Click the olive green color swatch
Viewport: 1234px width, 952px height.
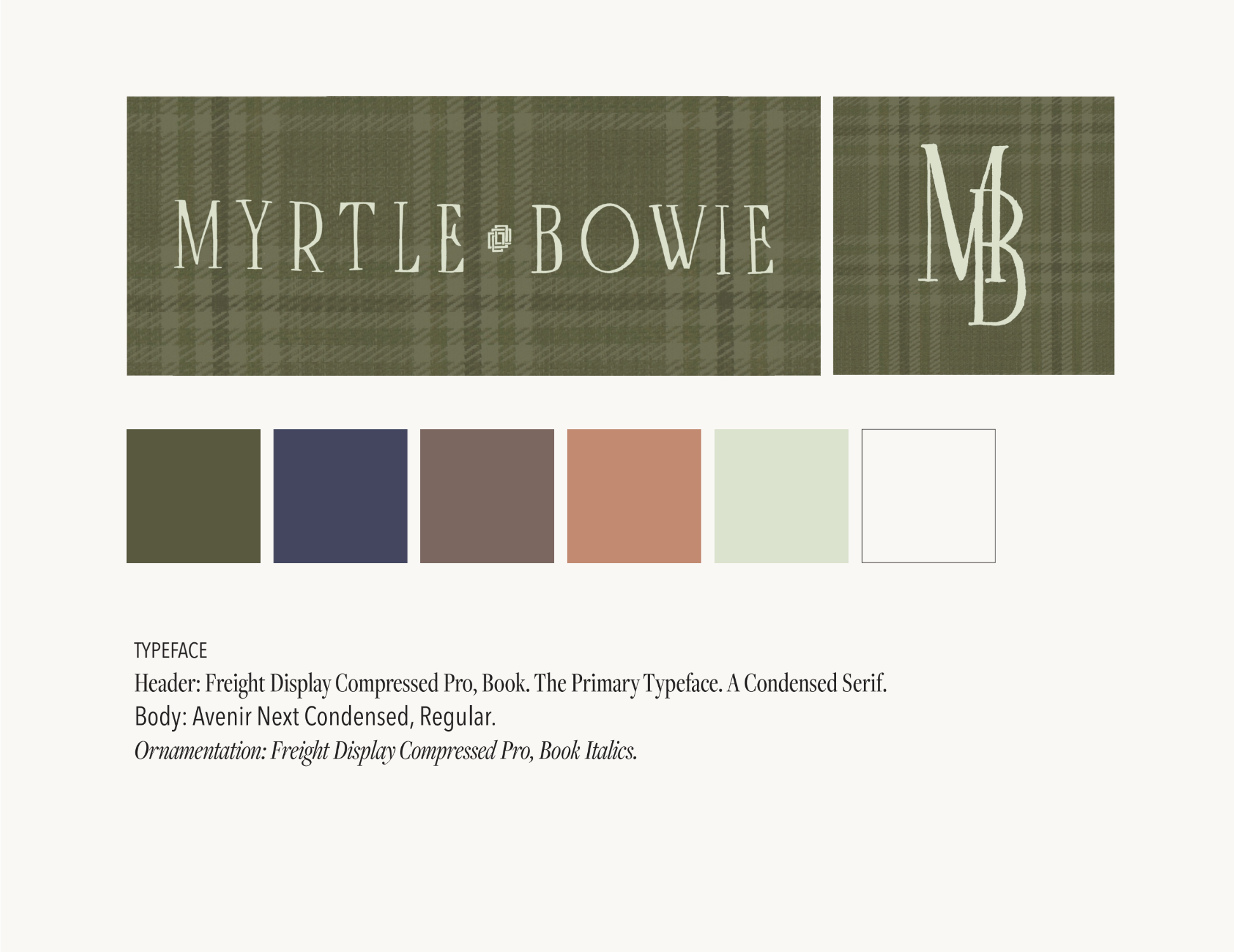coord(194,496)
